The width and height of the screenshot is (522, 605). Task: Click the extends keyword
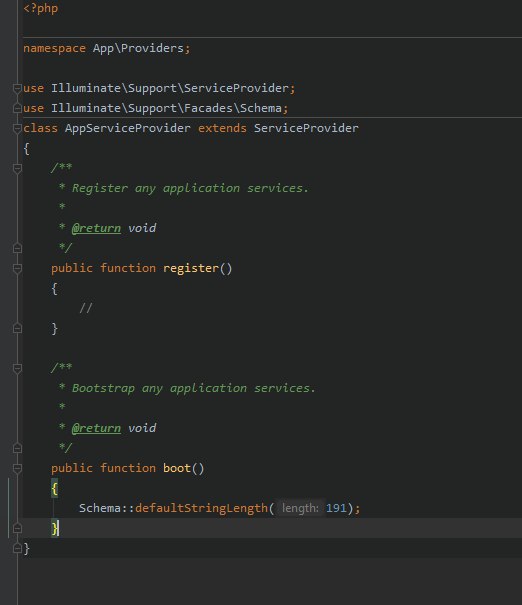tap(222, 128)
